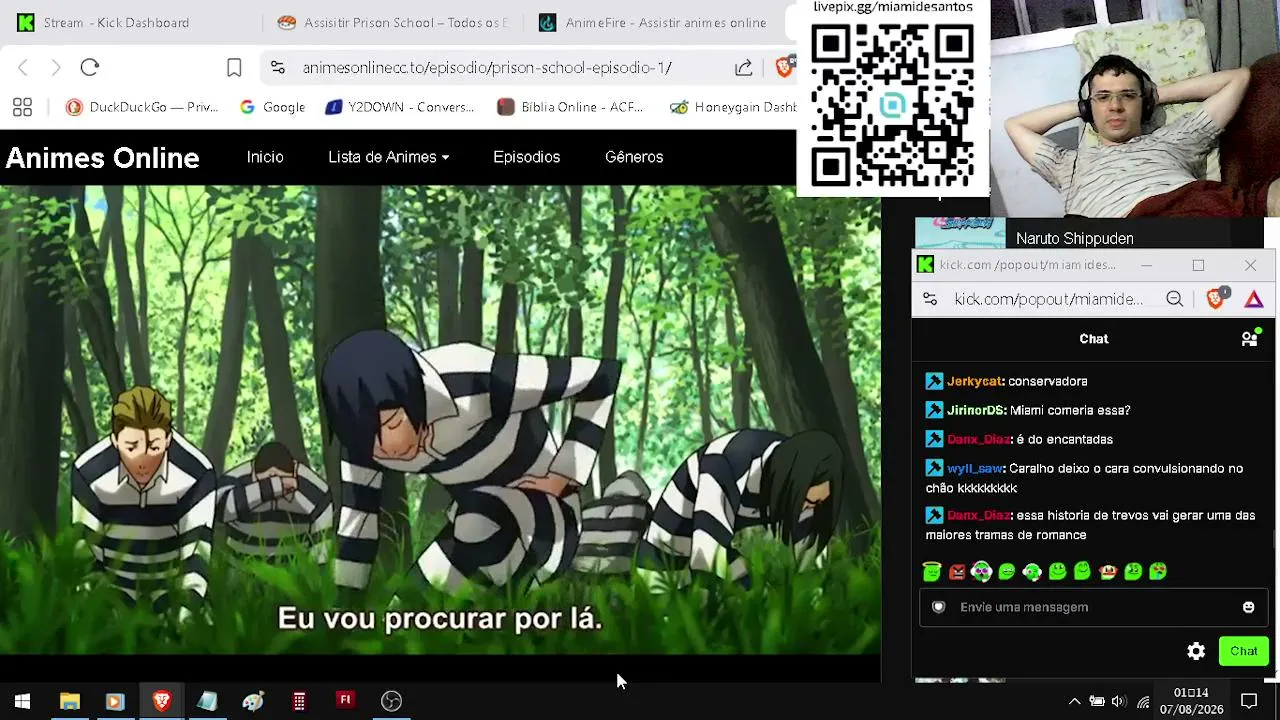This screenshot has height=720, width=1280.
Task: Open the Windows Start menu
Action: point(22,701)
